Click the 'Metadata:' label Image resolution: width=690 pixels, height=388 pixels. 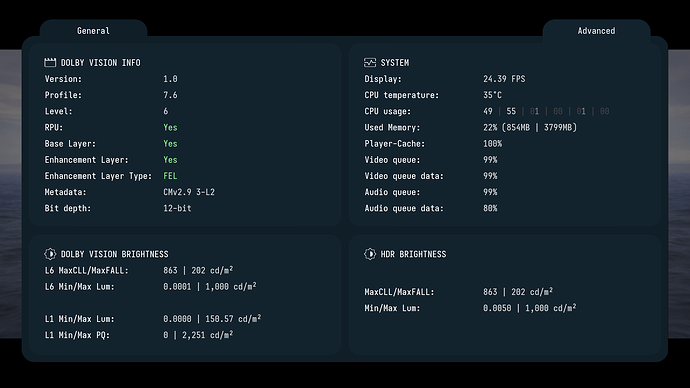tap(66, 192)
